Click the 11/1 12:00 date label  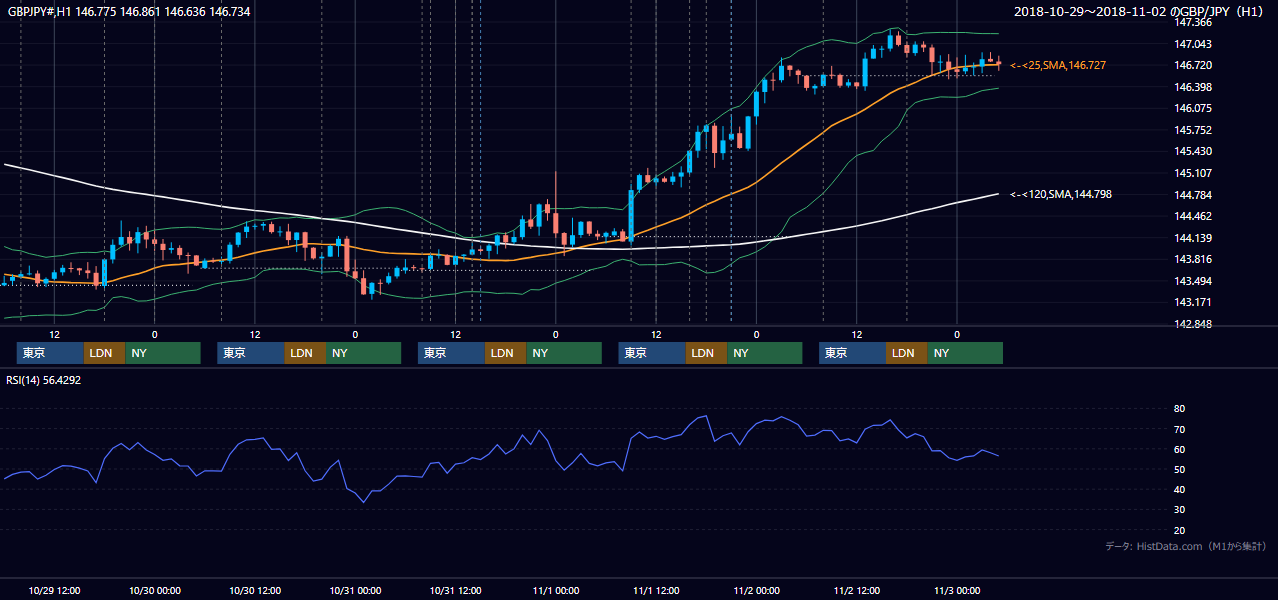(656, 591)
